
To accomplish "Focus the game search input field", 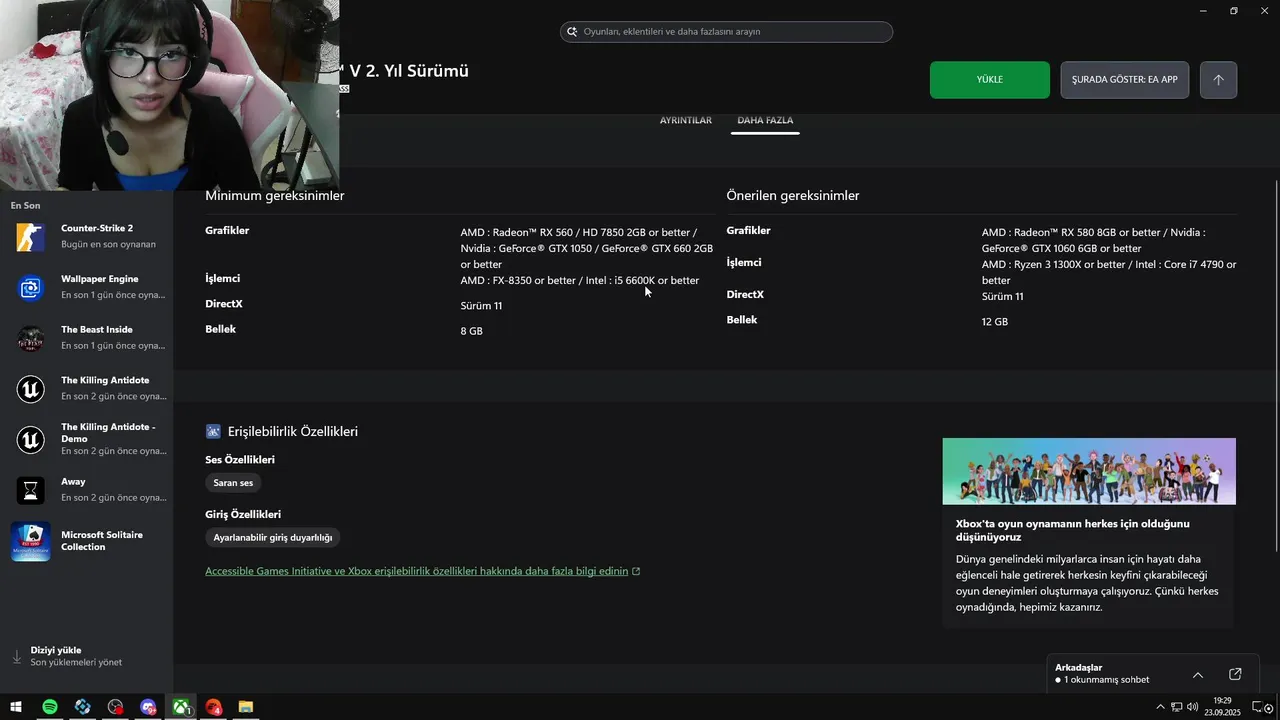I will pos(726,32).
